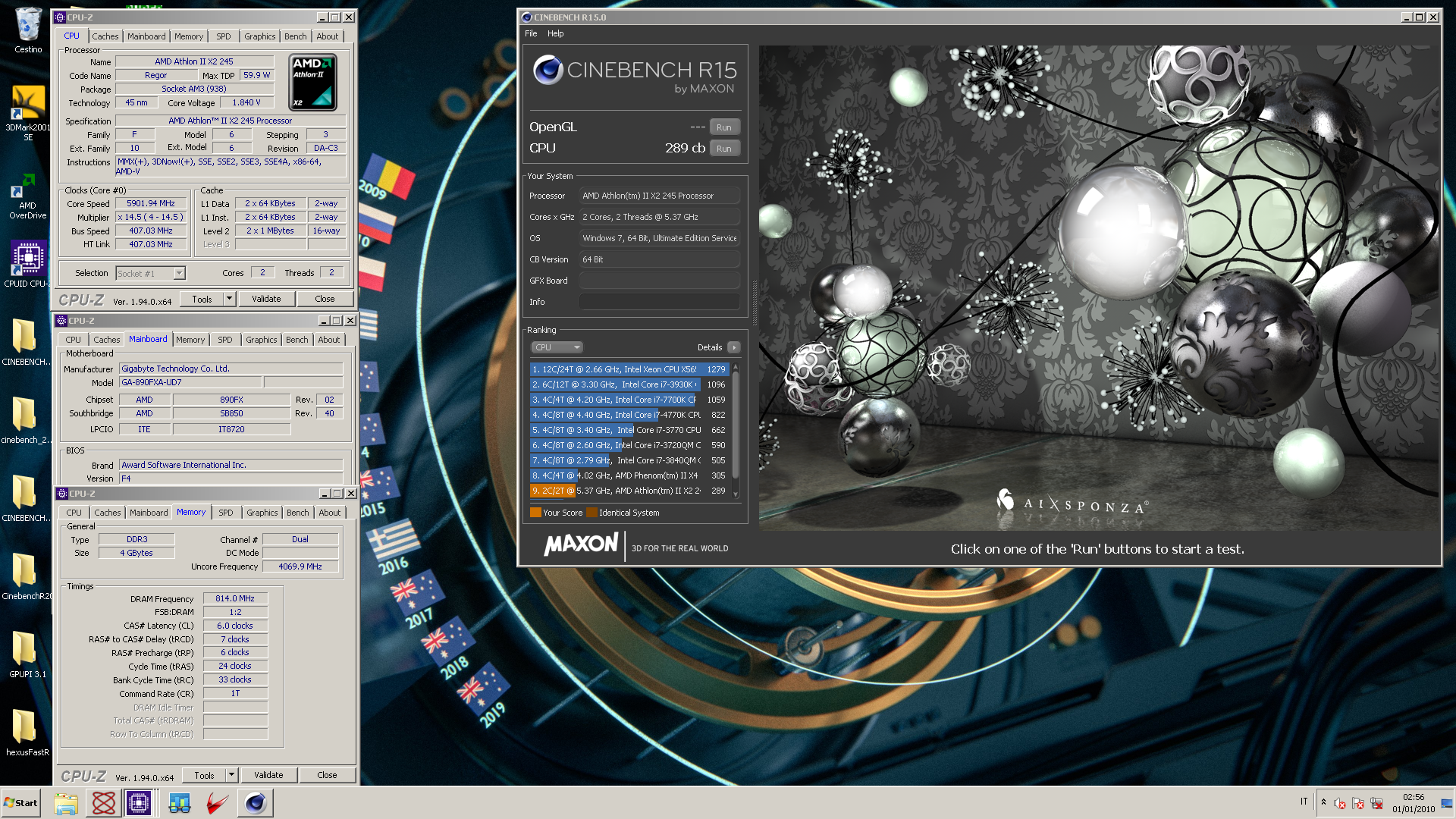The height and width of the screenshot is (819, 1456).
Task: Select ranking row 8 AMD Phenom II X4
Action: (x=629, y=475)
